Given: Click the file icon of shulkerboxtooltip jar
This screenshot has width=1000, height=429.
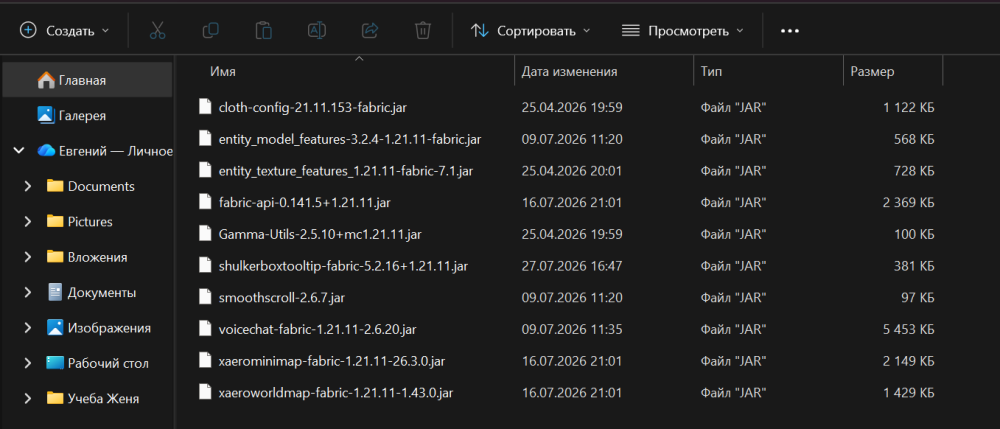Looking at the screenshot, I should pyautogui.click(x=205, y=265).
